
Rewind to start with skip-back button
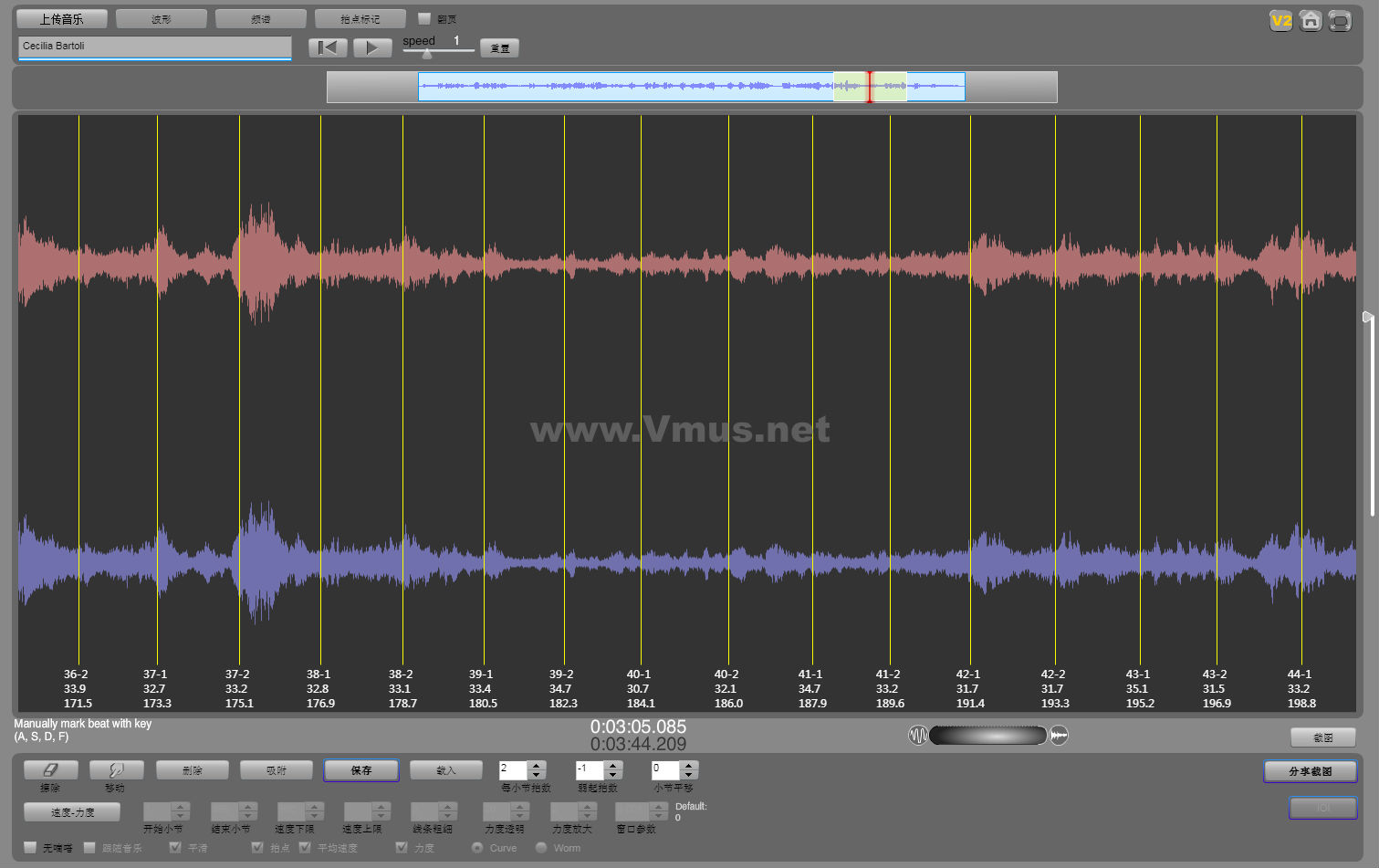point(327,47)
